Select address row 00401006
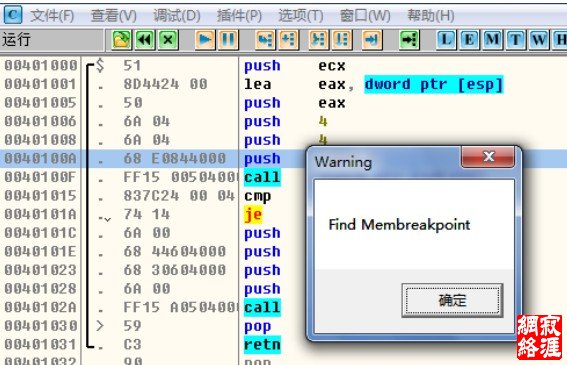 (x=40, y=121)
